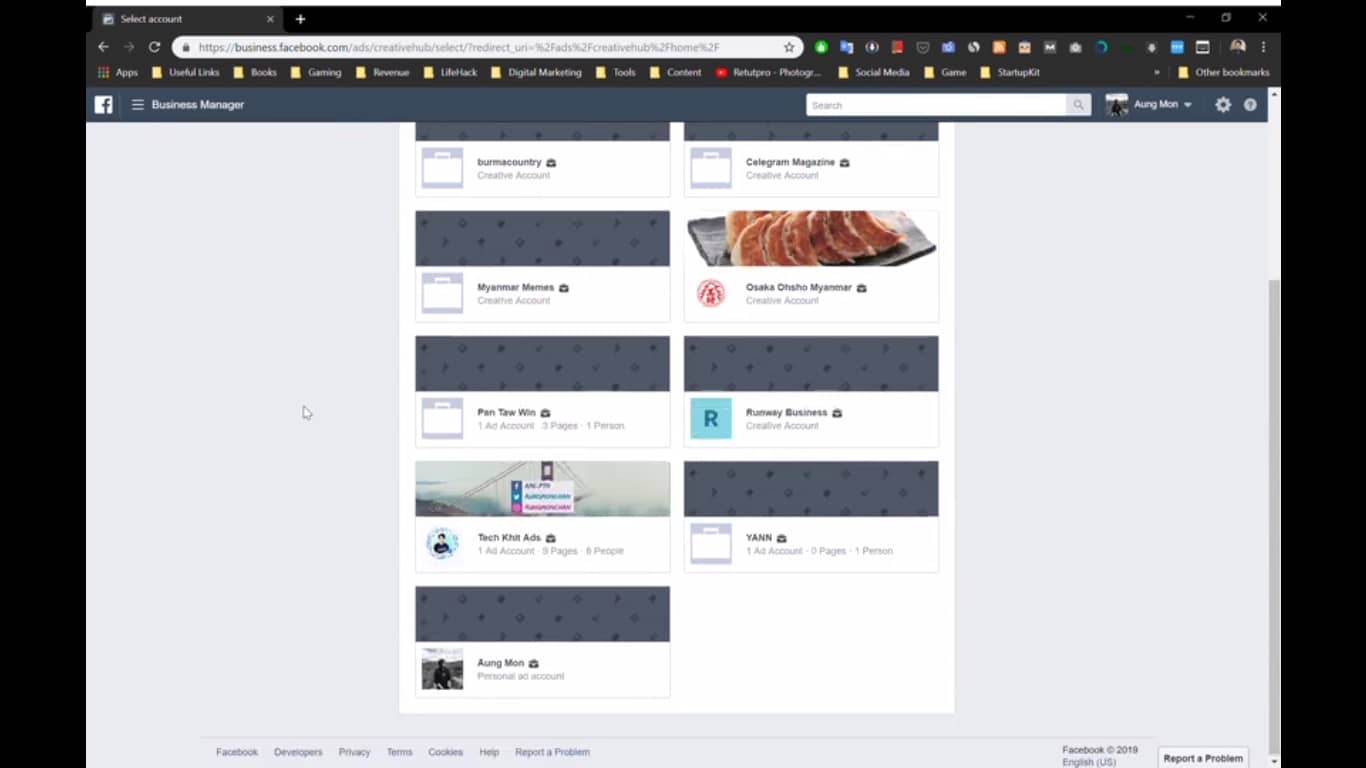Click the Report a Problem button
This screenshot has height=768, width=1366.
(1203, 758)
